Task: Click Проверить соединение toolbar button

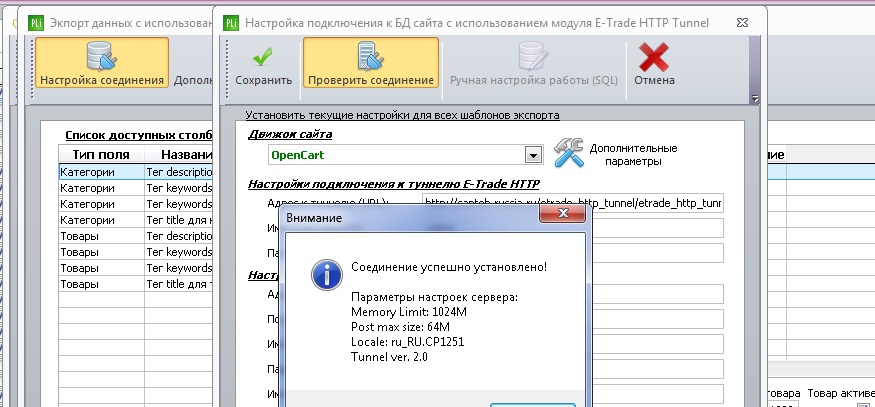Action: (371, 63)
